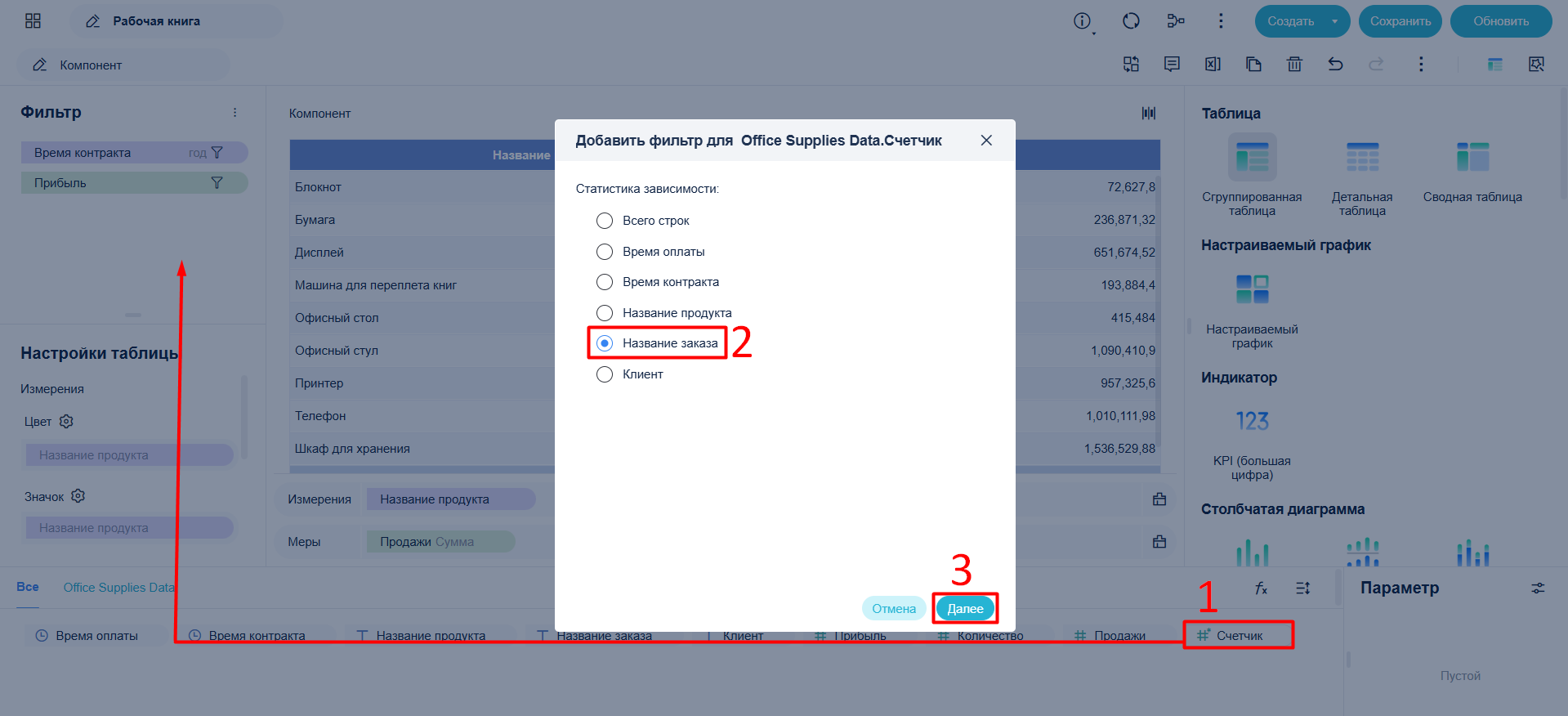Expand the 'Создать' dropdown arrow
This screenshot has height=716, width=1568.
1335,21
